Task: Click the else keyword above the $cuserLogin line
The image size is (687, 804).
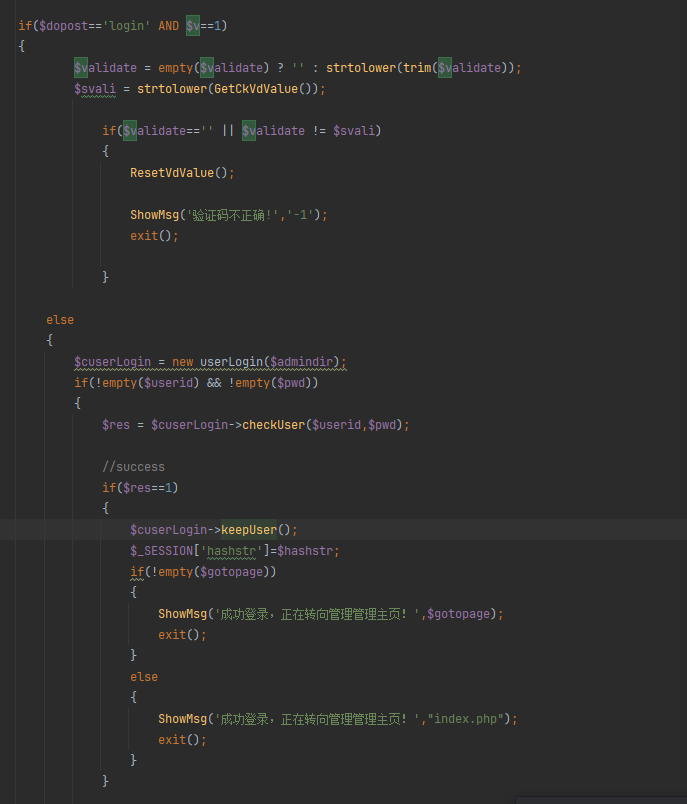Action: point(60,320)
